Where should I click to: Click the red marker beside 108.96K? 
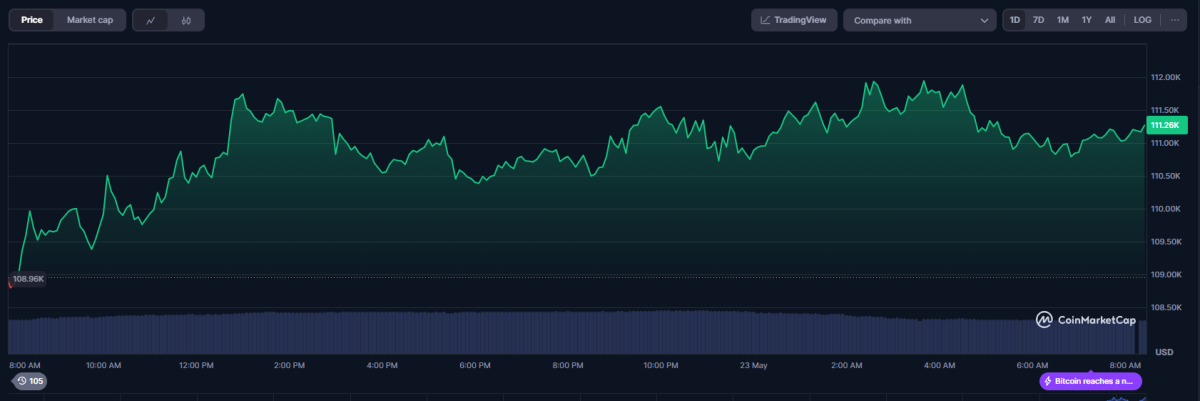click(9, 283)
